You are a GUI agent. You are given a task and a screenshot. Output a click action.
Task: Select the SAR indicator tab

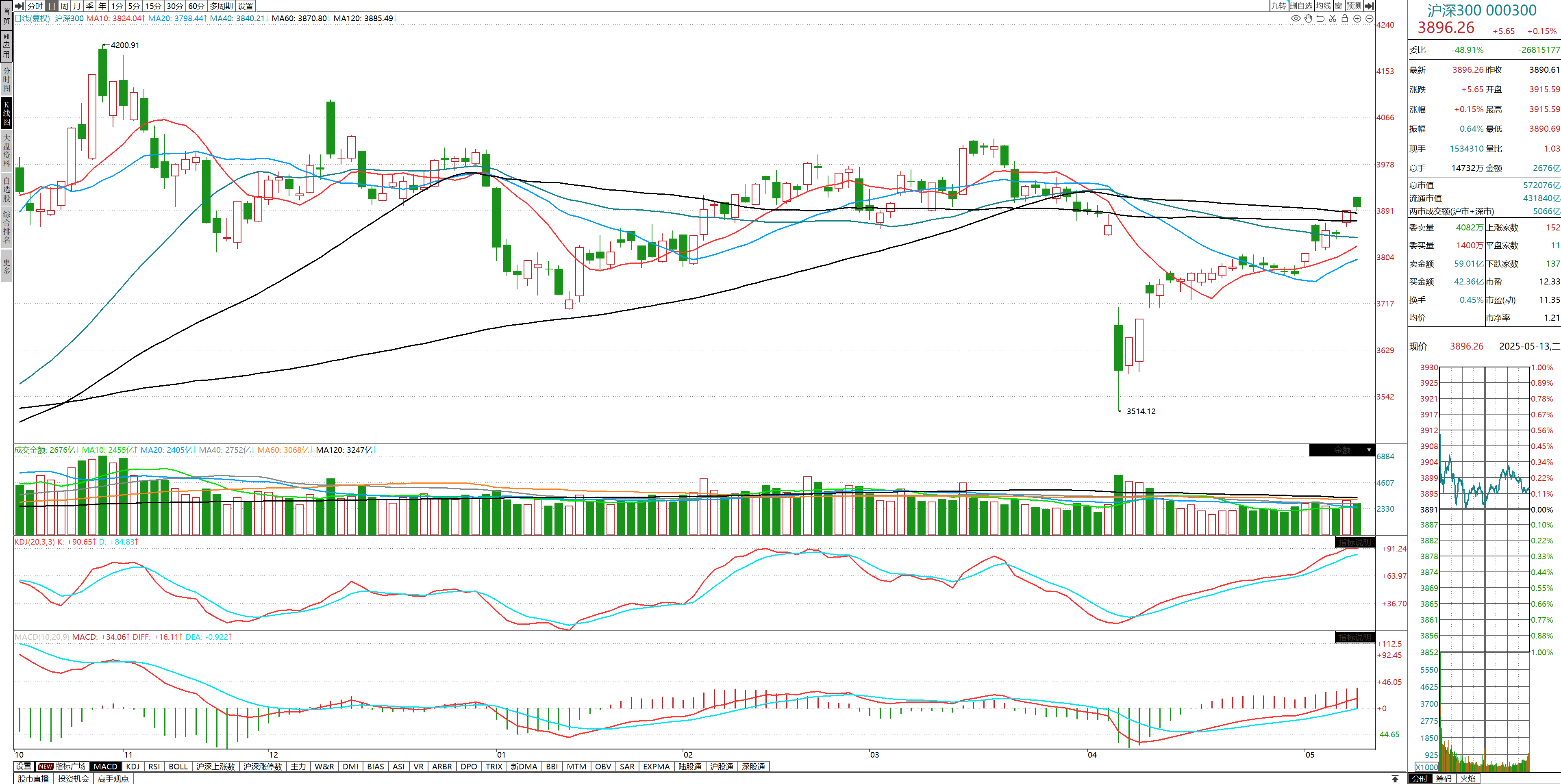627,767
